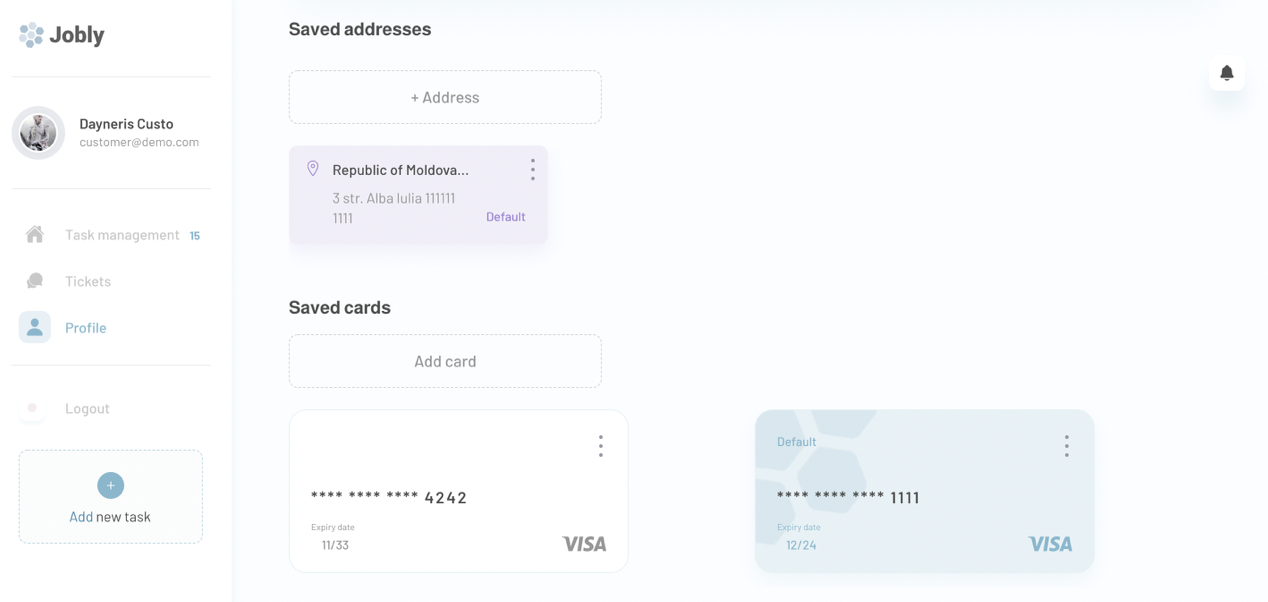Click the Logout link

[87, 408]
